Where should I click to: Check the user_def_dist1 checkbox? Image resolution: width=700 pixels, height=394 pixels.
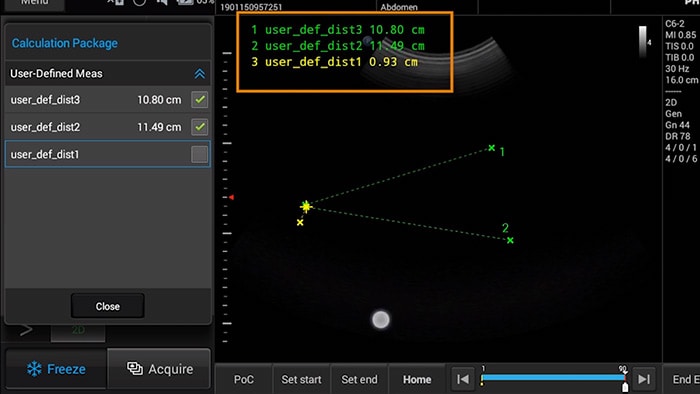click(200, 154)
